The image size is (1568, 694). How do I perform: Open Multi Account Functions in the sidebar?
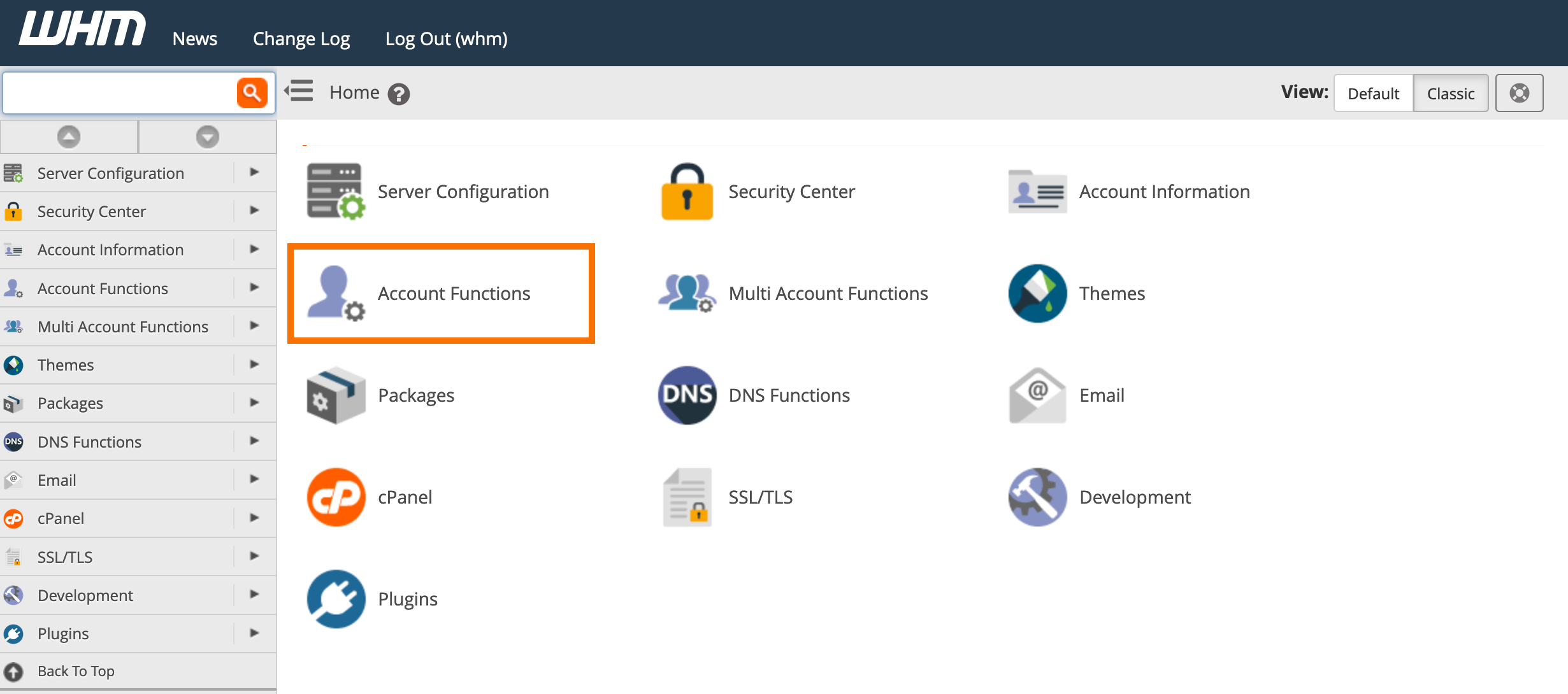coord(123,327)
